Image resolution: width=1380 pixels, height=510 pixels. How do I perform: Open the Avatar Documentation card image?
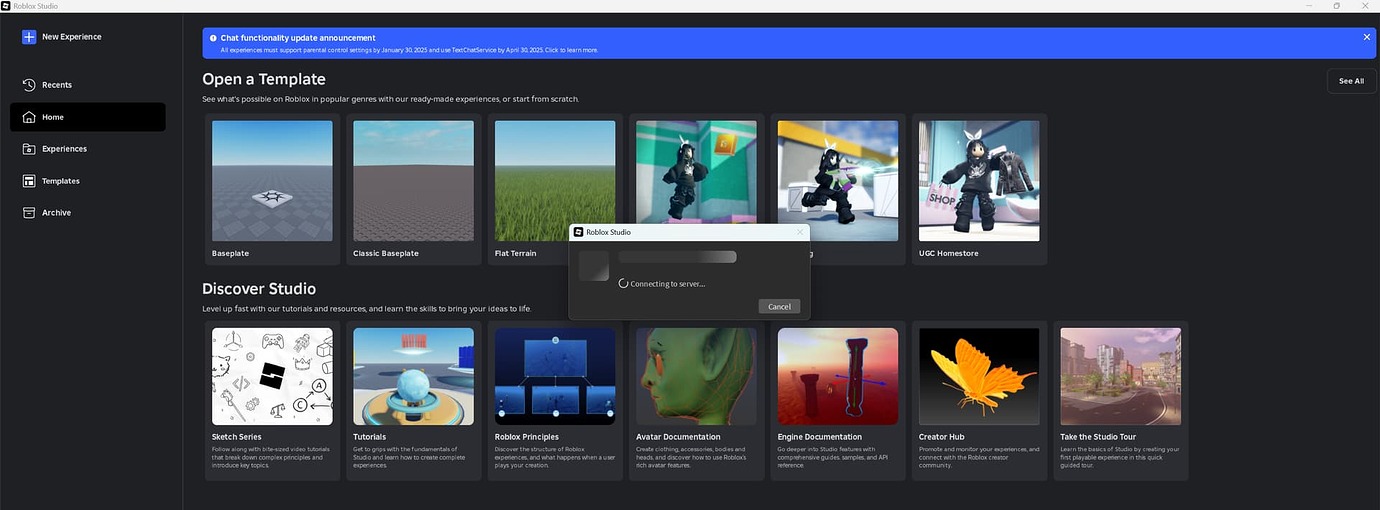[696, 376]
